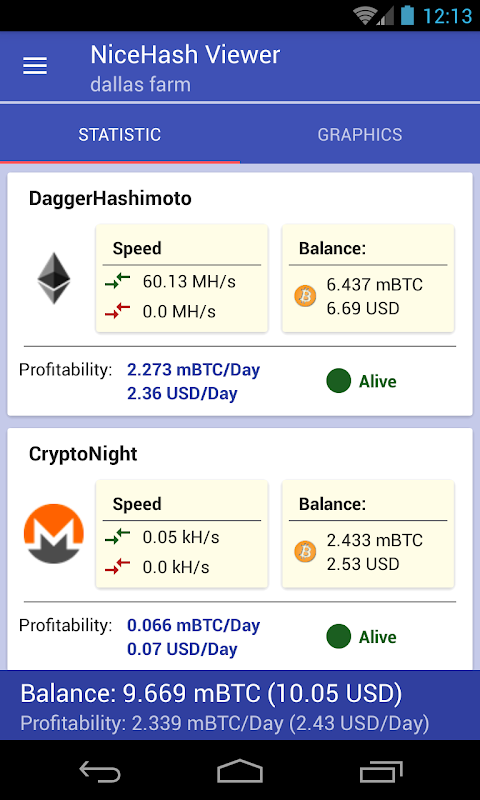Open the recent apps overview
Viewport: 480px width, 800px height.
(381, 771)
